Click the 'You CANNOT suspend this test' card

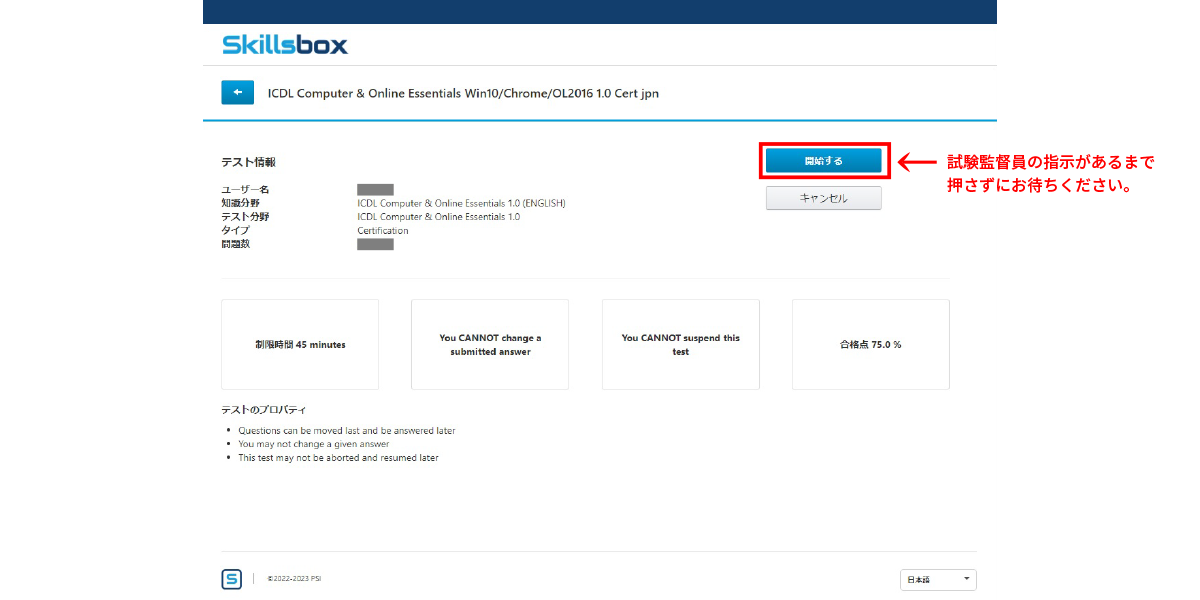(x=681, y=344)
